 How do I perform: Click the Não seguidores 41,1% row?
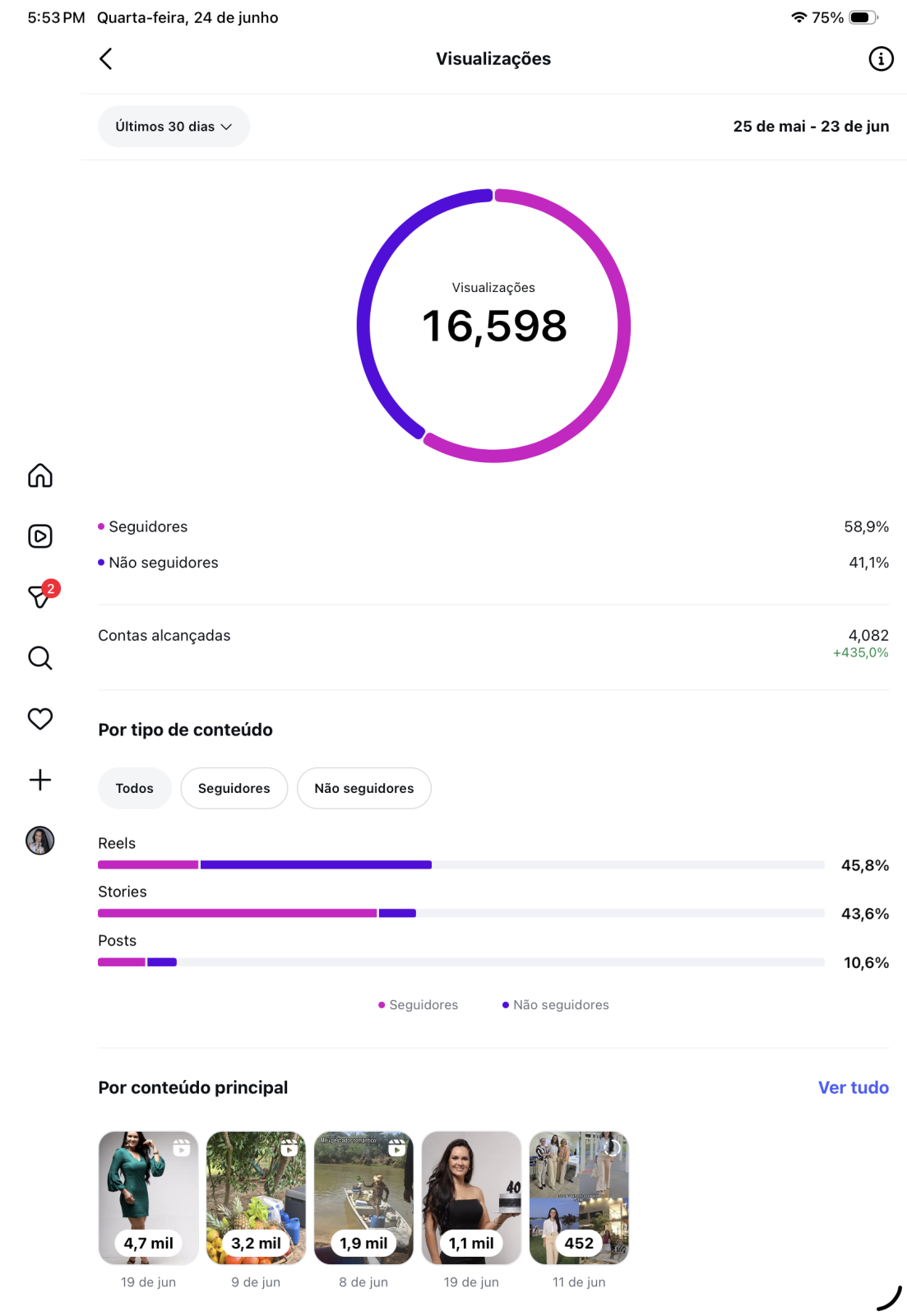tap(493, 563)
